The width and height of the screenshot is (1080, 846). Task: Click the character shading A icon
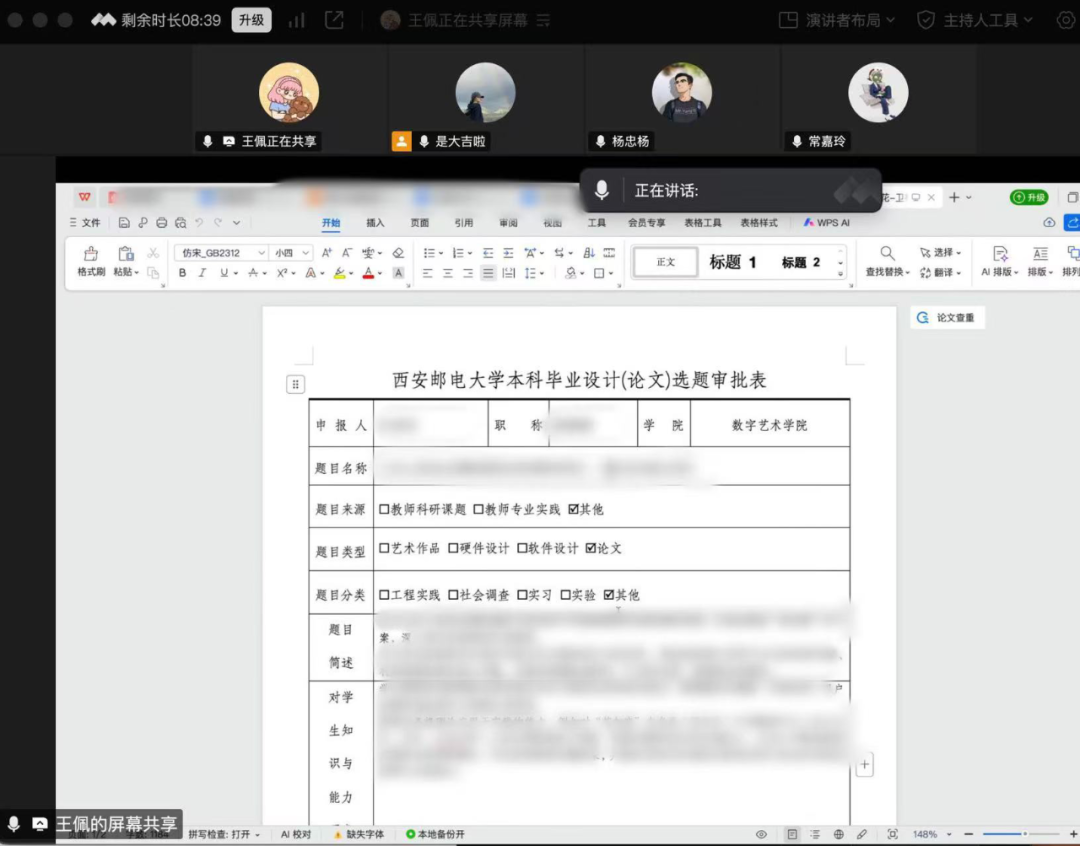click(x=398, y=274)
